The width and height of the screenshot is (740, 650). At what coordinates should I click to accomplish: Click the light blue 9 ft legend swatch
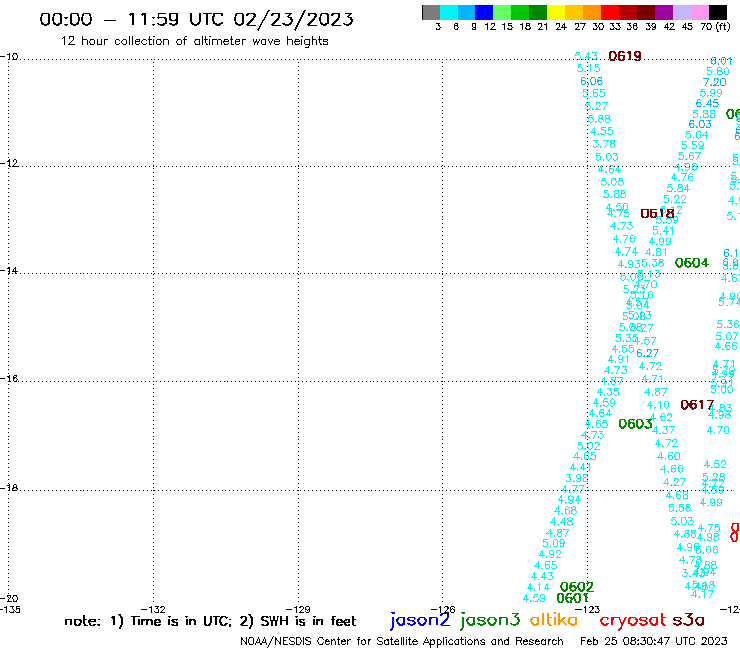point(466,12)
